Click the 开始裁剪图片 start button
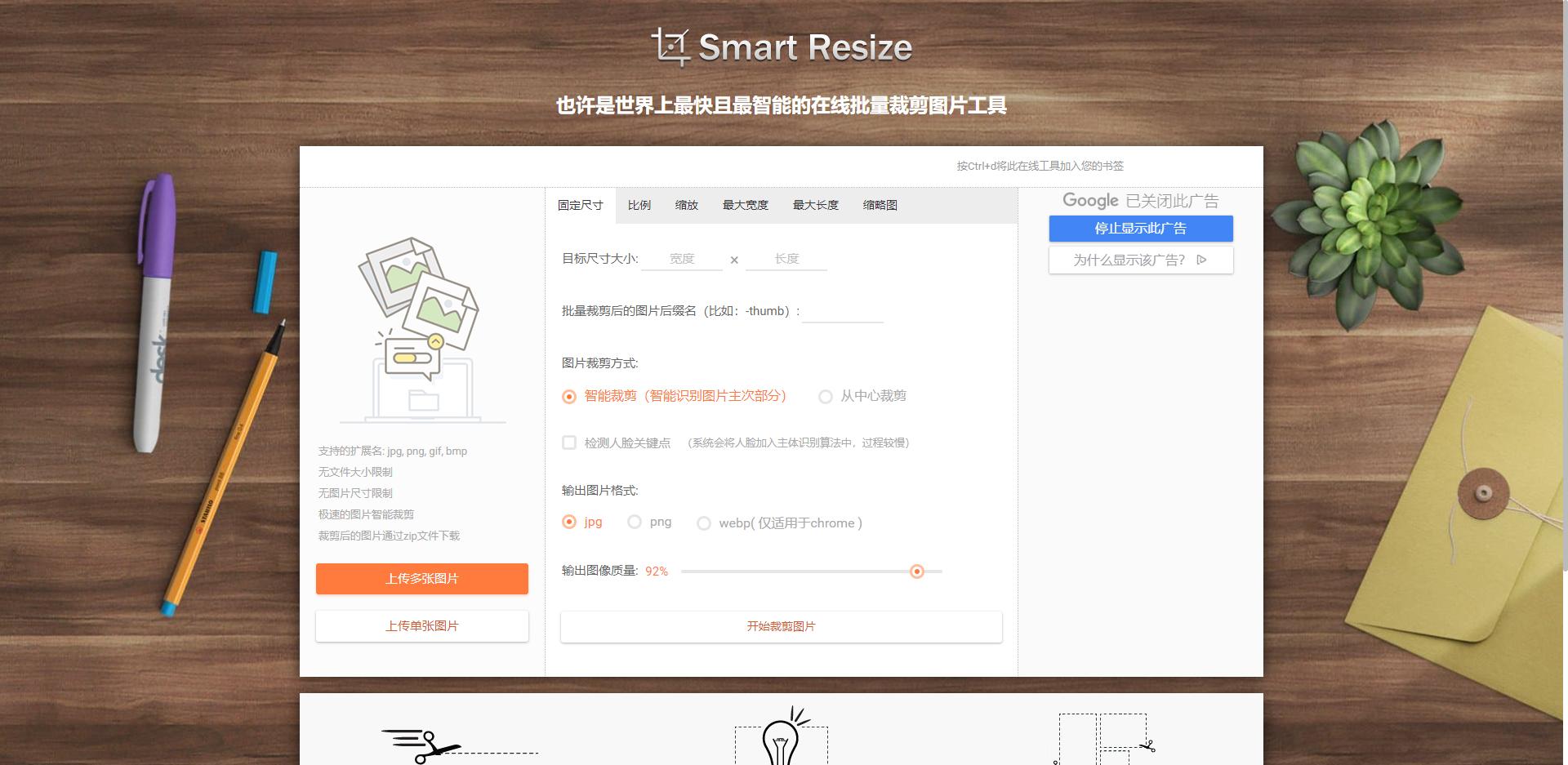1568x765 pixels. (x=781, y=626)
